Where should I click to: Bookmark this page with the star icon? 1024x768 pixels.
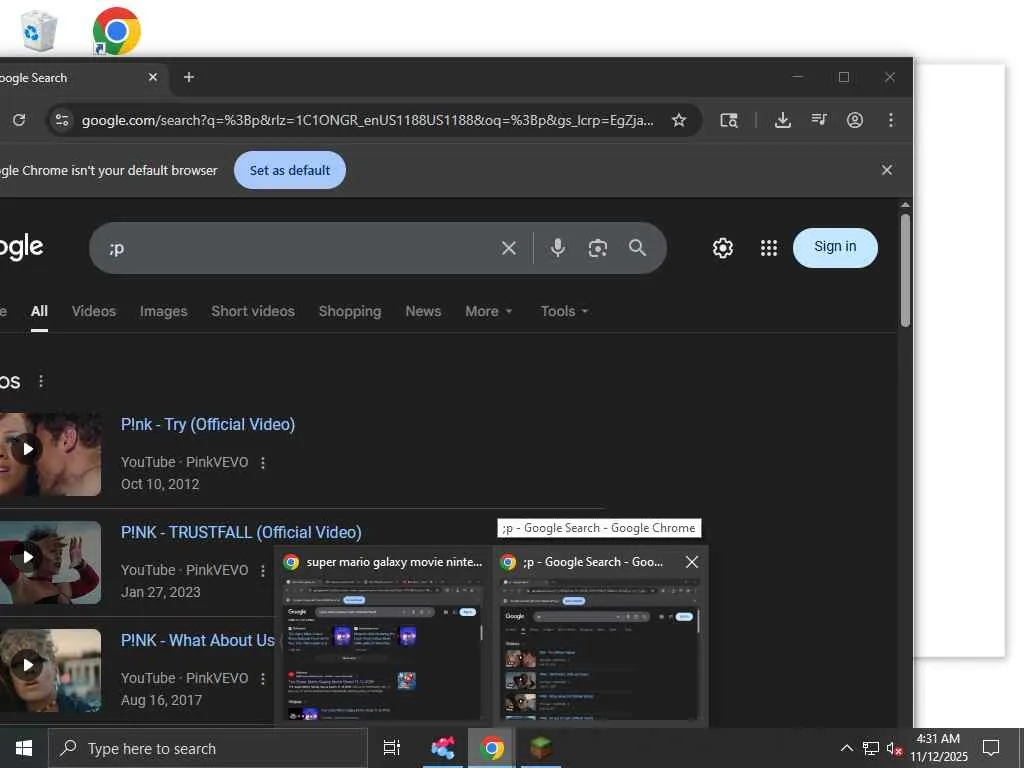pyautogui.click(x=679, y=120)
